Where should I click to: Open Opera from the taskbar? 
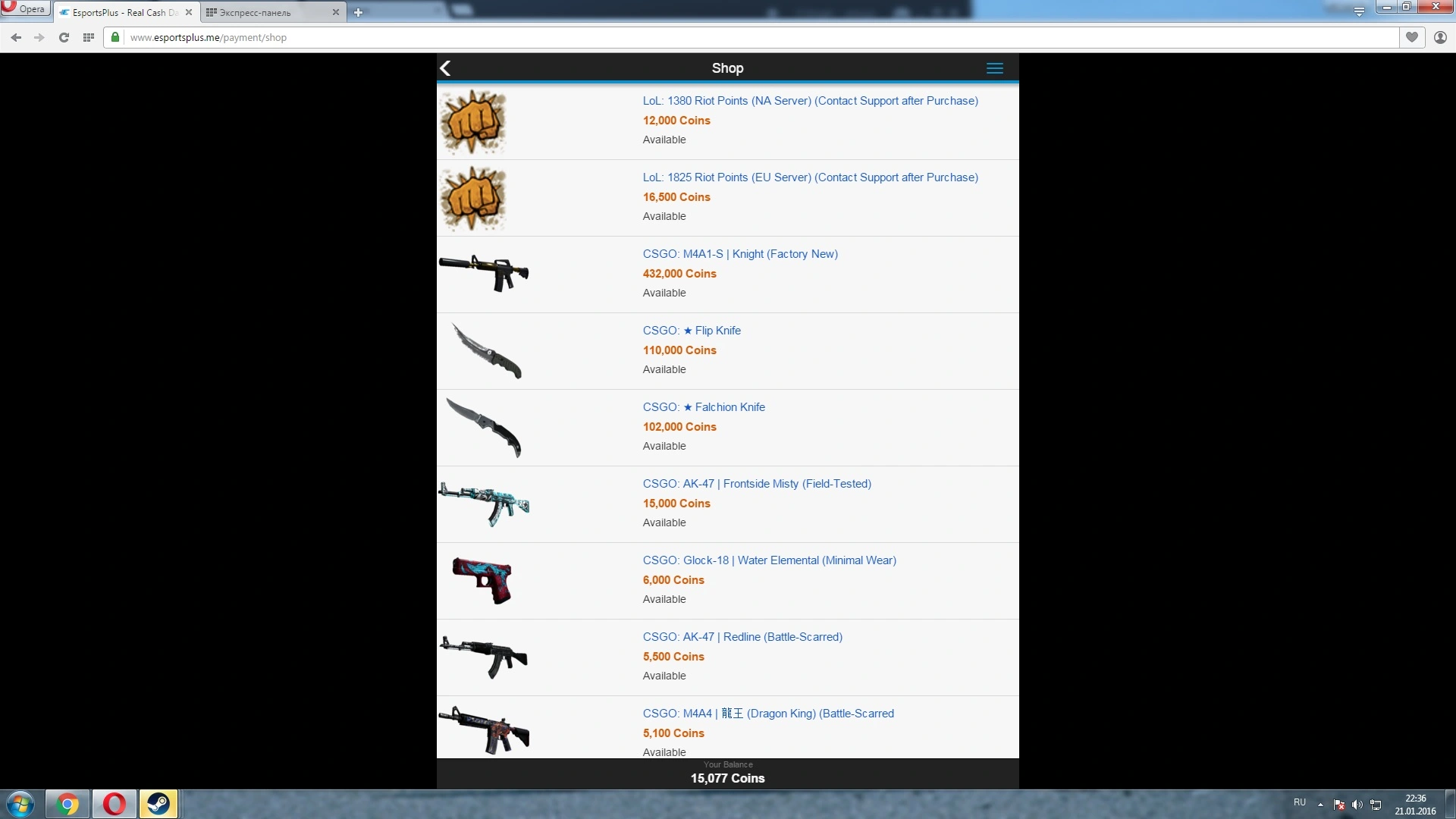115,804
